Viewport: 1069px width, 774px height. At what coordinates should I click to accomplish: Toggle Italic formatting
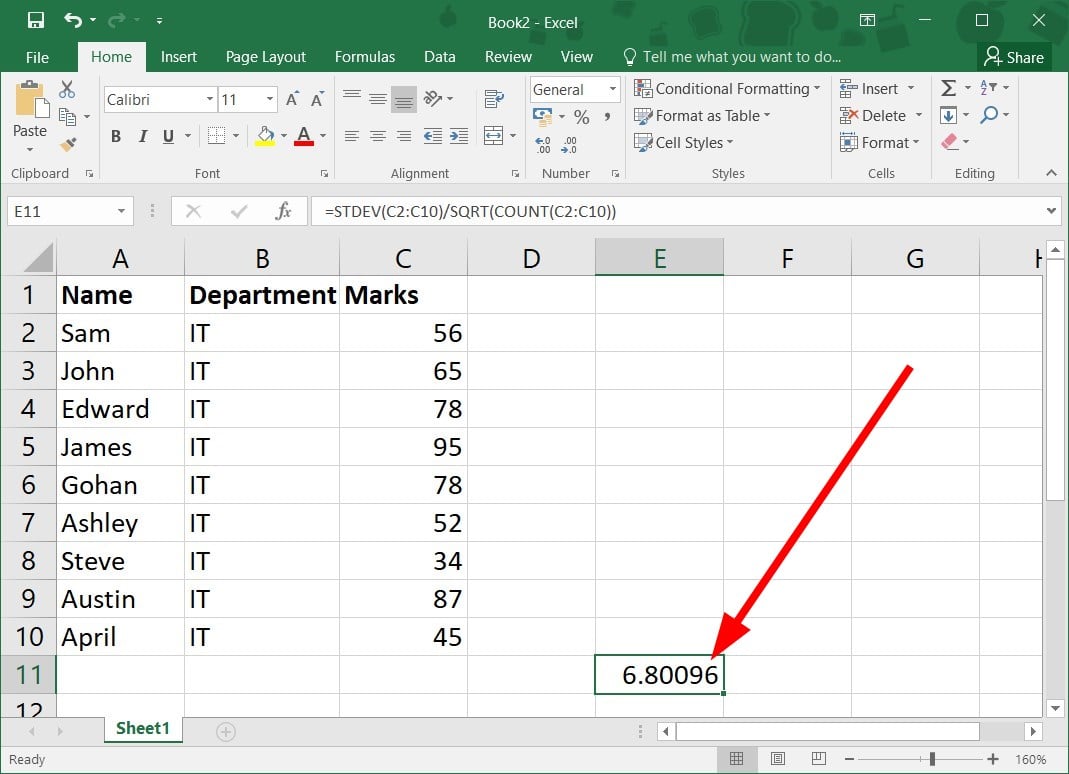[142, 136]
